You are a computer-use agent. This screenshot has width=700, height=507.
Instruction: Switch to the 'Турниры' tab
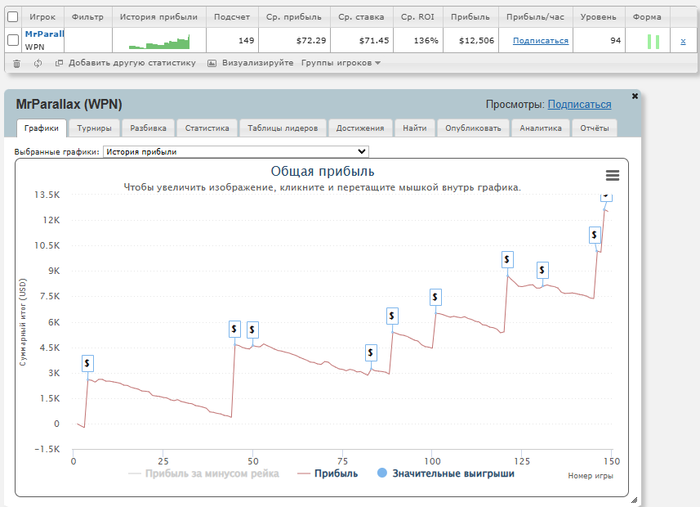click(94, 128)
